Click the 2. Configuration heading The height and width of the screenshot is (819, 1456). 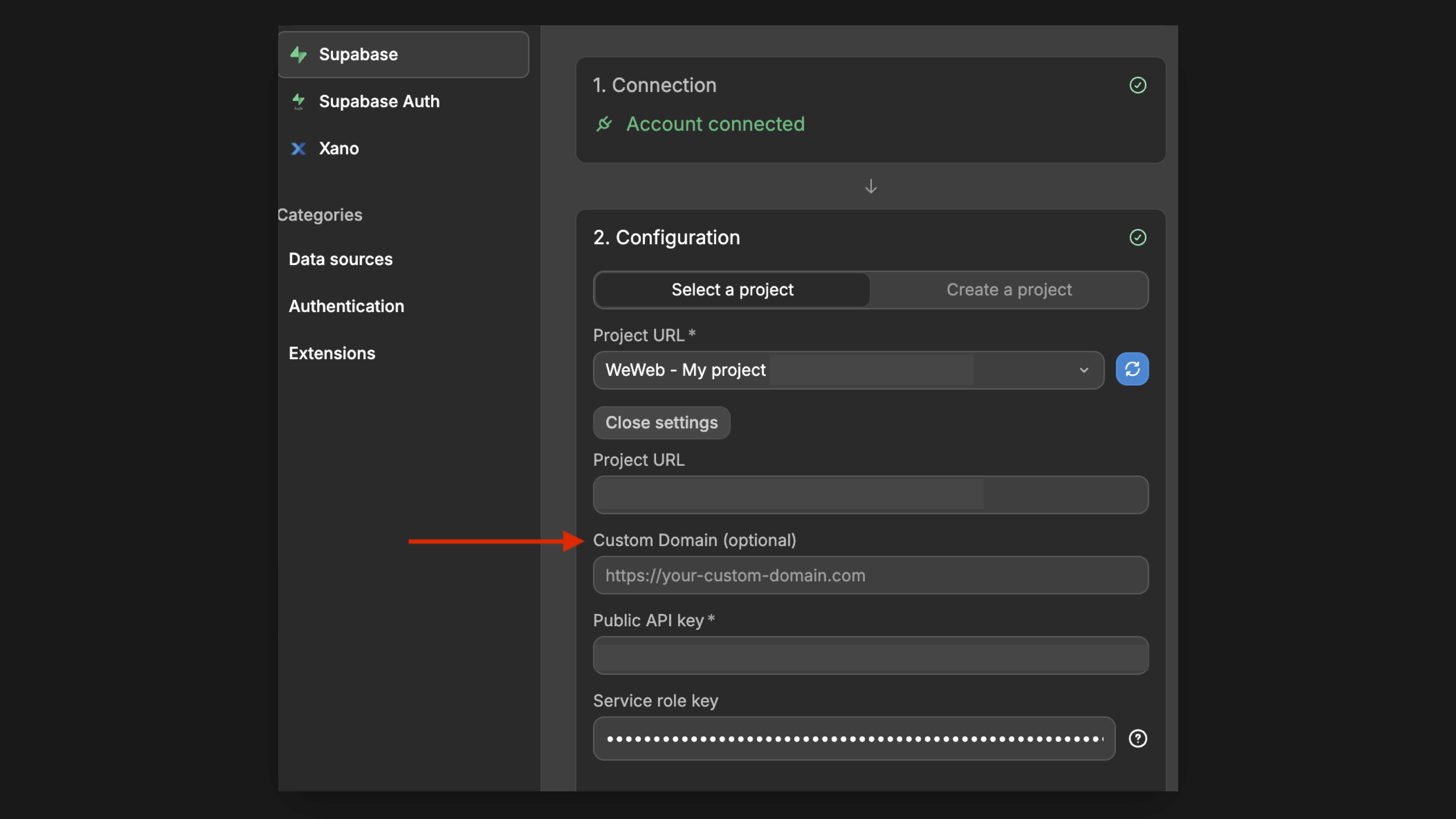pos(666,238)
